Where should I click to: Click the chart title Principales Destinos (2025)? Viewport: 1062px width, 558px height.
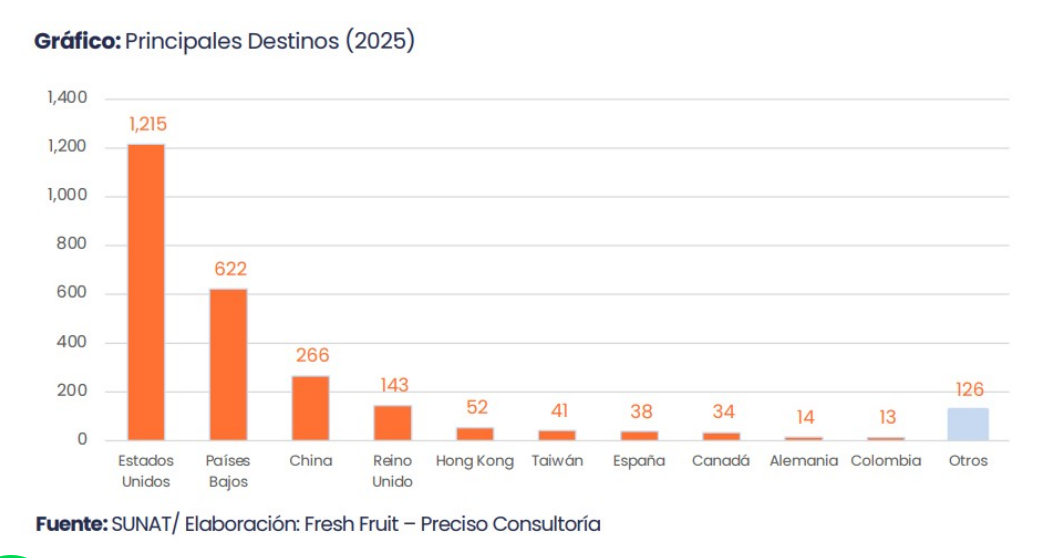coord(225,42)
